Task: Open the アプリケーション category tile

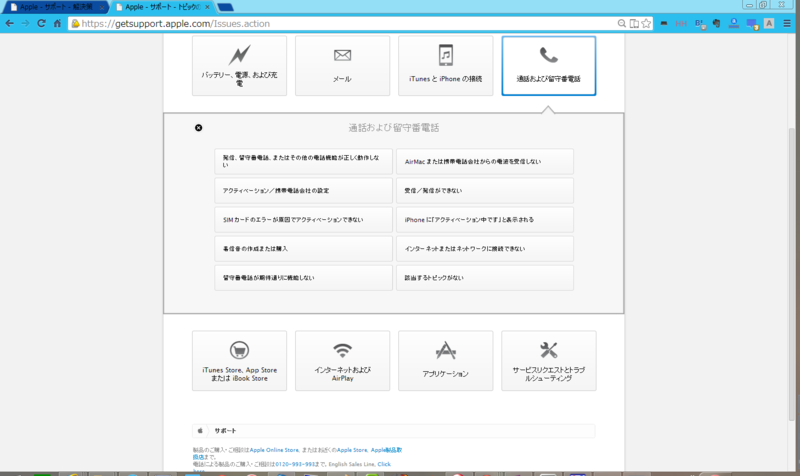Action: 445,361
